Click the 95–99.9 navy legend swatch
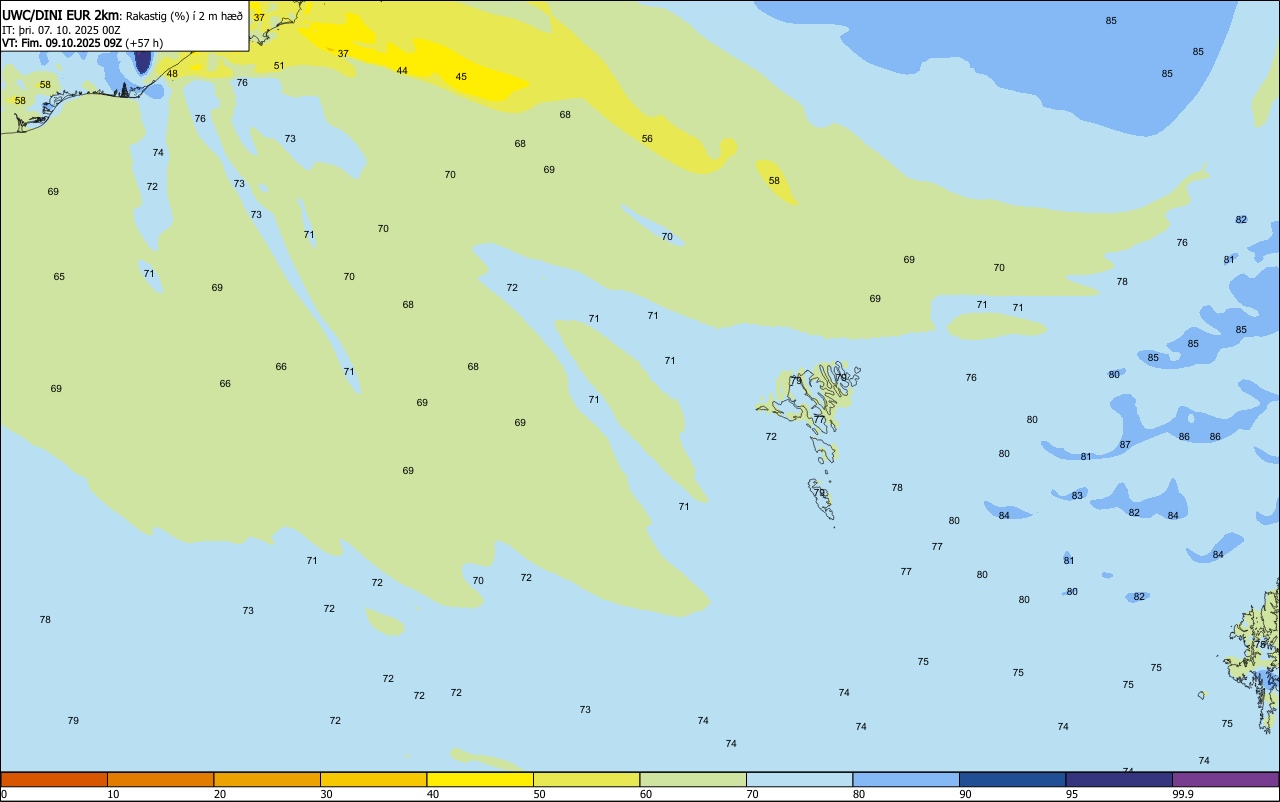 pyautogui.click(x=1119, y=779)
